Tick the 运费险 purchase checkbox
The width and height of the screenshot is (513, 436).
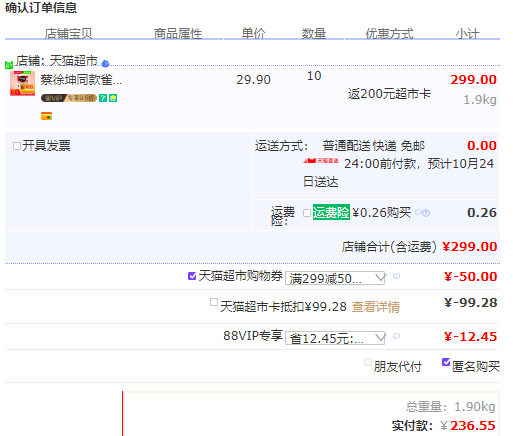(x=307, y=213)
